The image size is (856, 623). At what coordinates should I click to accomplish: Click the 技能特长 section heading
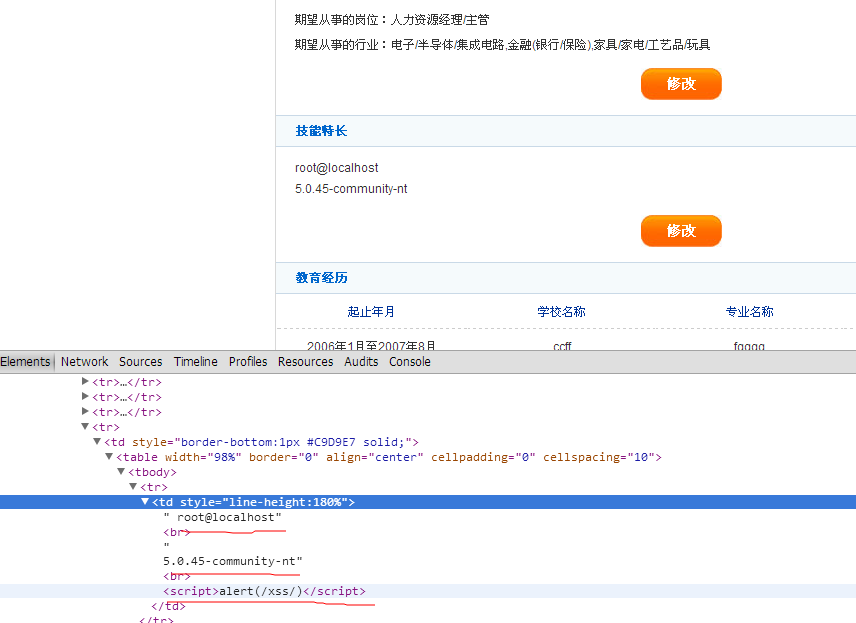click(321, 130)
